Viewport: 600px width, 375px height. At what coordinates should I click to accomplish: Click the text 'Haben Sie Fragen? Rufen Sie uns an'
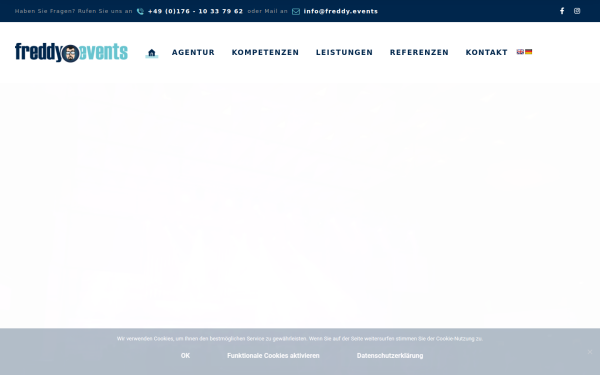click(x=73, y=11)
